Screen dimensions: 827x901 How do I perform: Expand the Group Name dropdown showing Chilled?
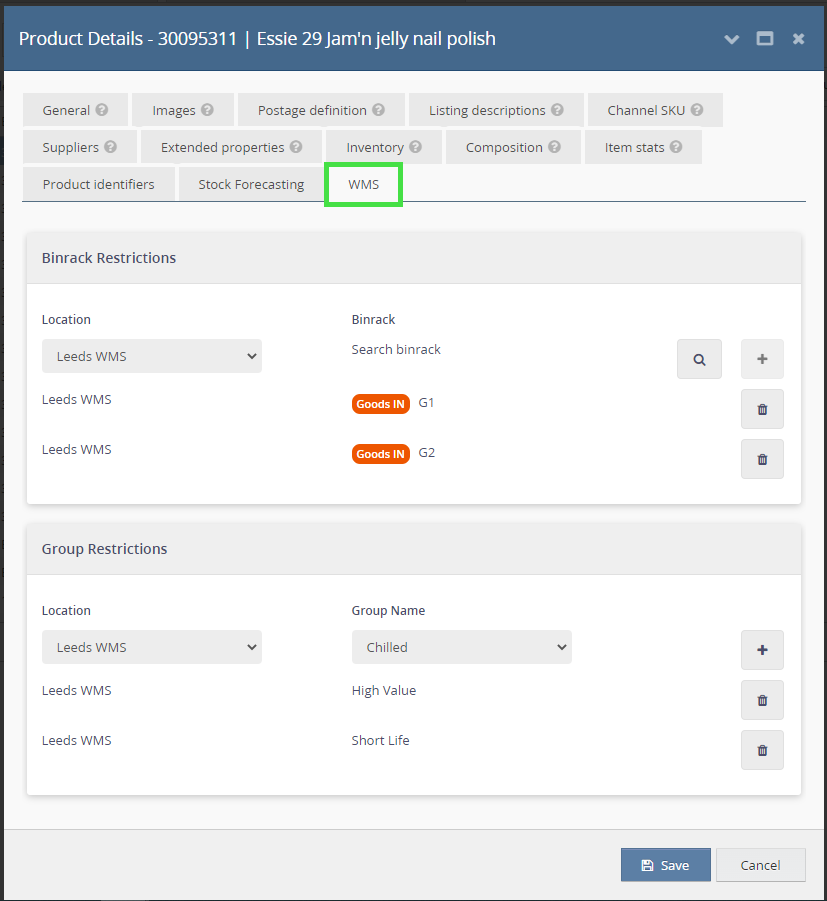pos(461,647)
